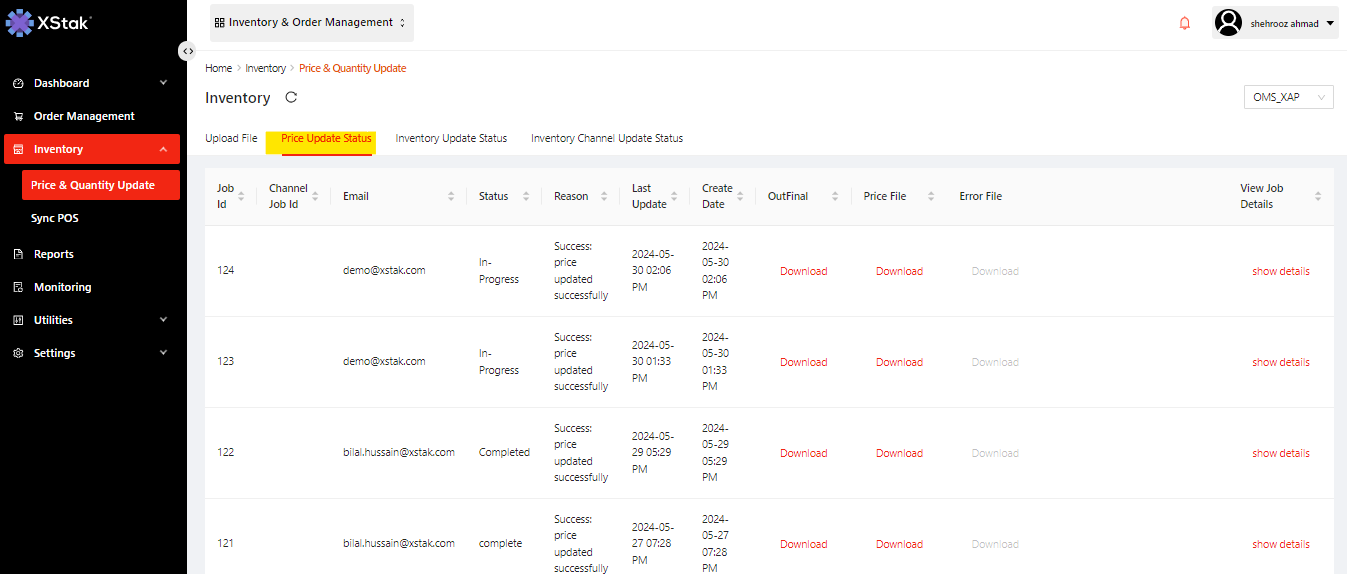Show details for job 122

(x=1280, y=453)
